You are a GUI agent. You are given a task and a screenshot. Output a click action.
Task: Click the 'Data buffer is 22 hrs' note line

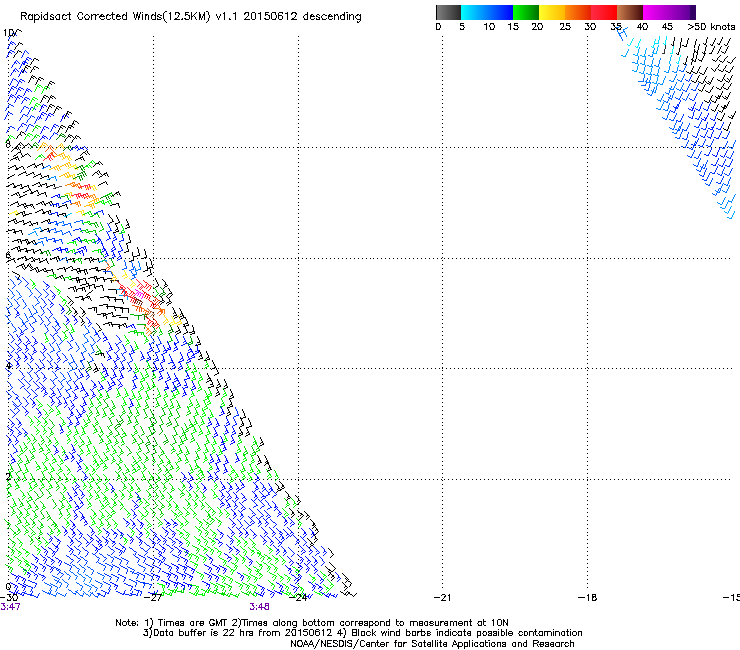pyautogui.click(x=362, y=633)
